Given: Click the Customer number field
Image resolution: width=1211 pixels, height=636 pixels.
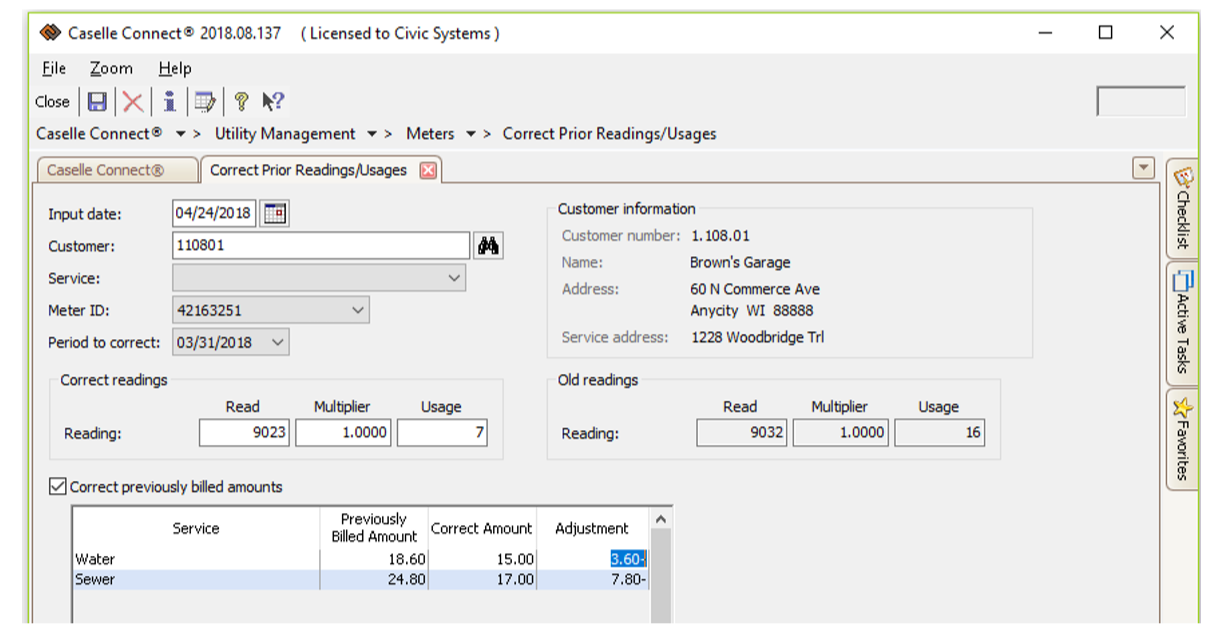Looking at the screenshot, I should click(321, 246).
